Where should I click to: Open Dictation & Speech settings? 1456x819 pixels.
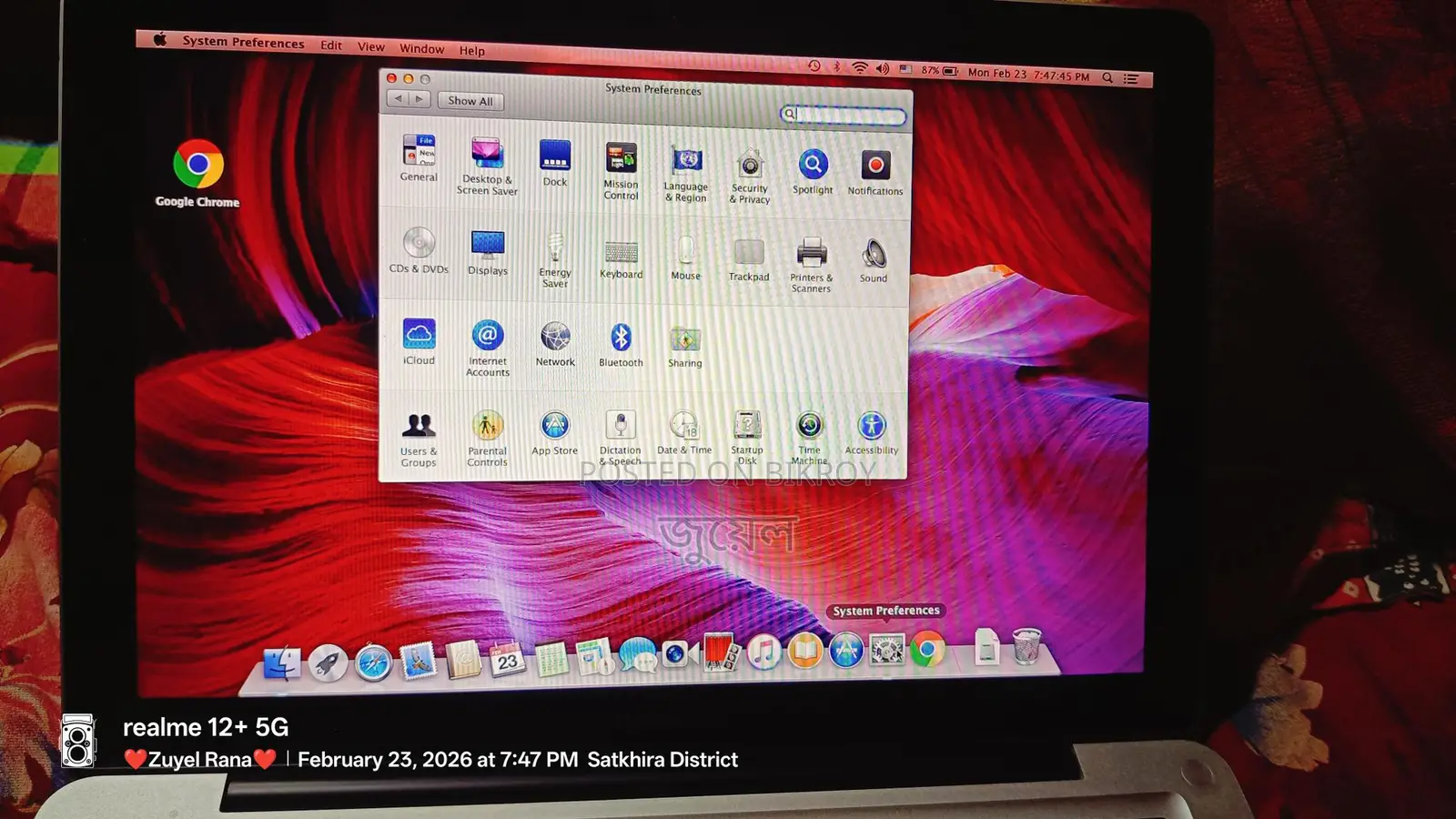pyautogui.click(x=621, y=438)
